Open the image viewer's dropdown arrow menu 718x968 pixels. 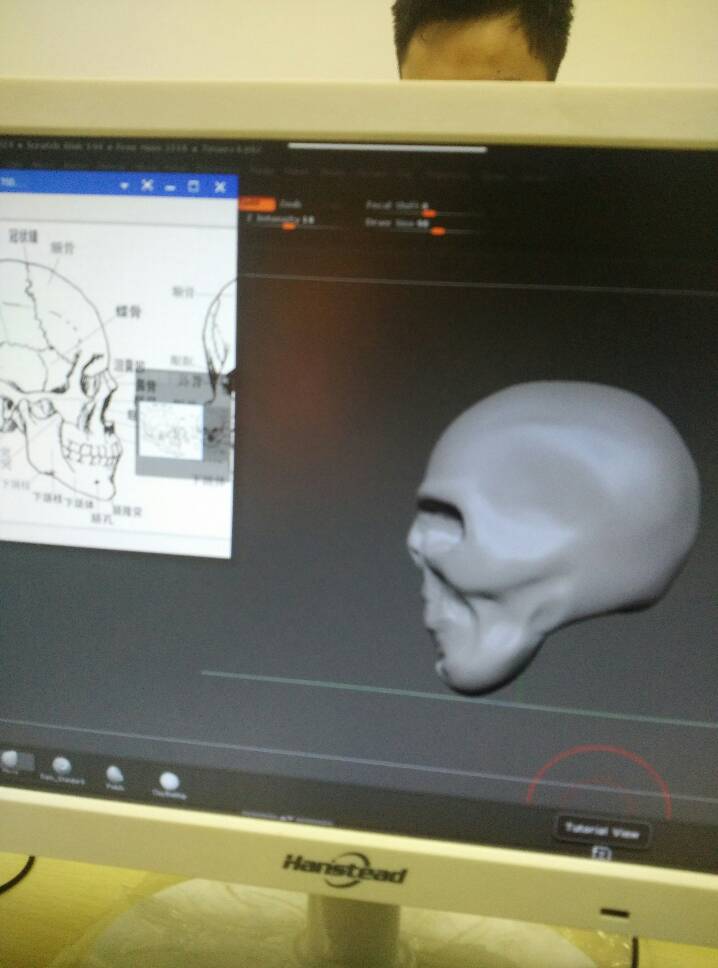coord(124,185)
